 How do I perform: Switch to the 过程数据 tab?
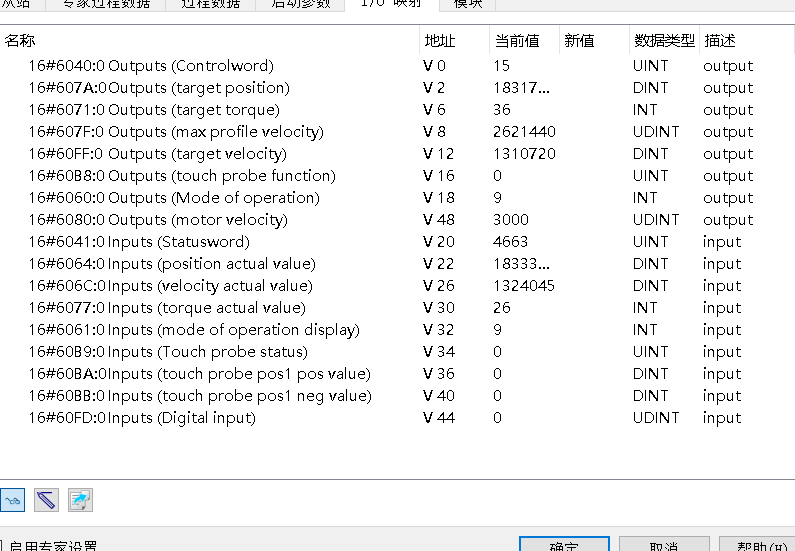(210, 4)
